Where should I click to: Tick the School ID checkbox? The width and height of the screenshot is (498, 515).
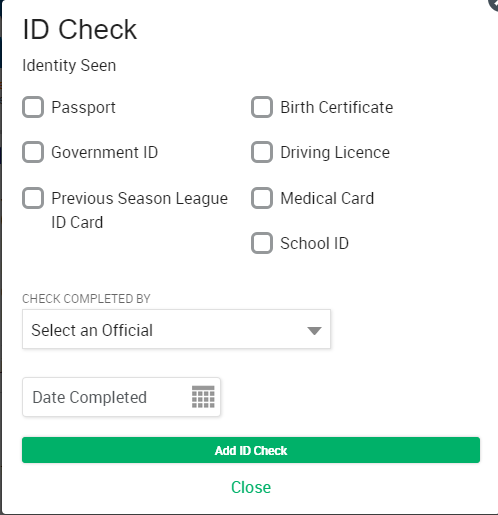(x=262, y=243)
